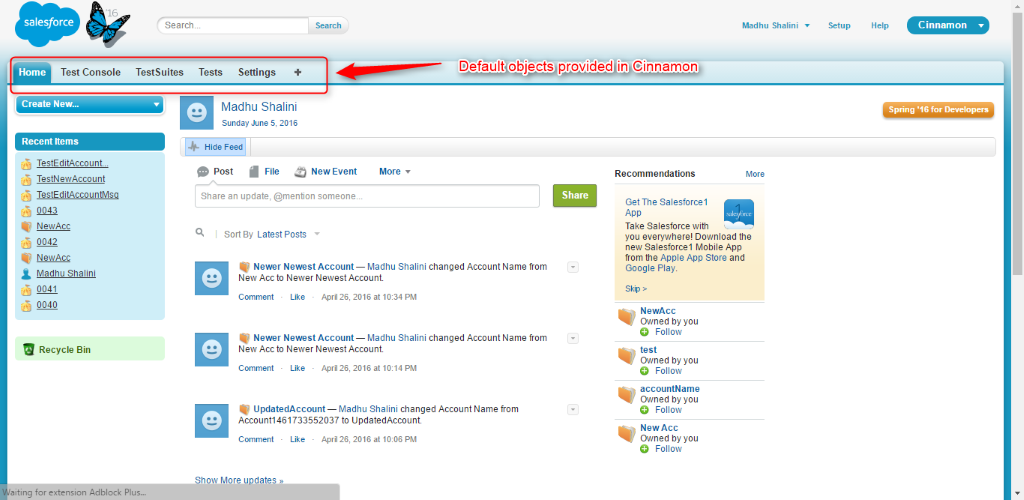
Task: Open the Setup link
Action: (x=839, y=25)
